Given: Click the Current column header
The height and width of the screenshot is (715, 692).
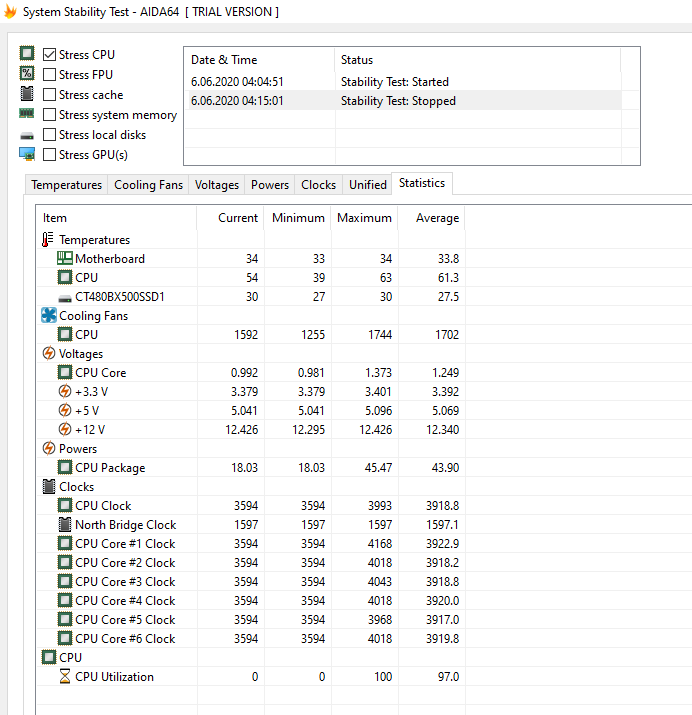Looking at the screenshot, I should [230, 218].
